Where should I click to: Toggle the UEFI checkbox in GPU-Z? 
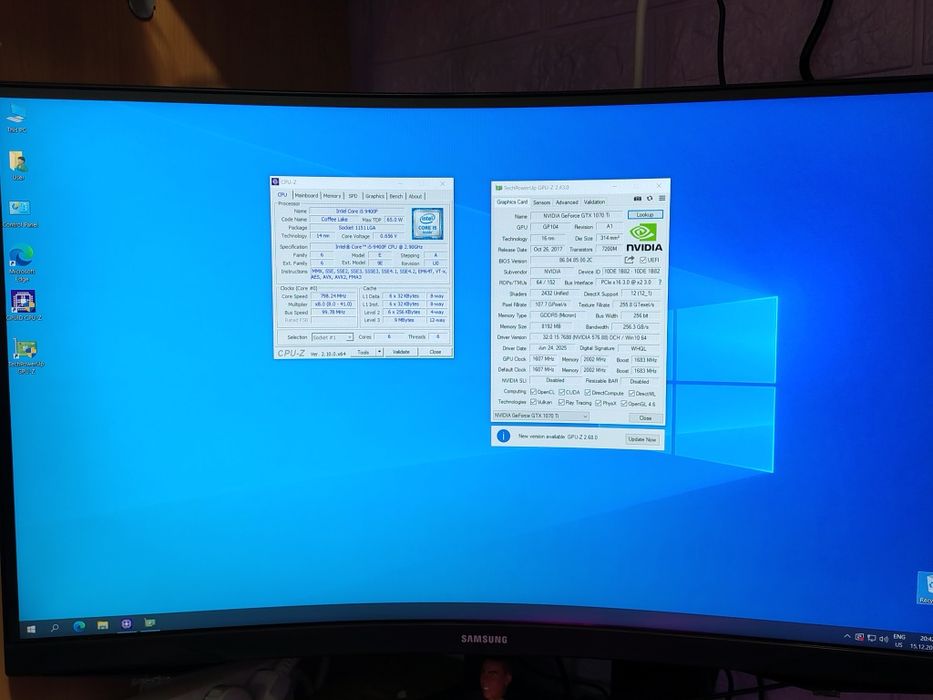[x=643, y=260]
